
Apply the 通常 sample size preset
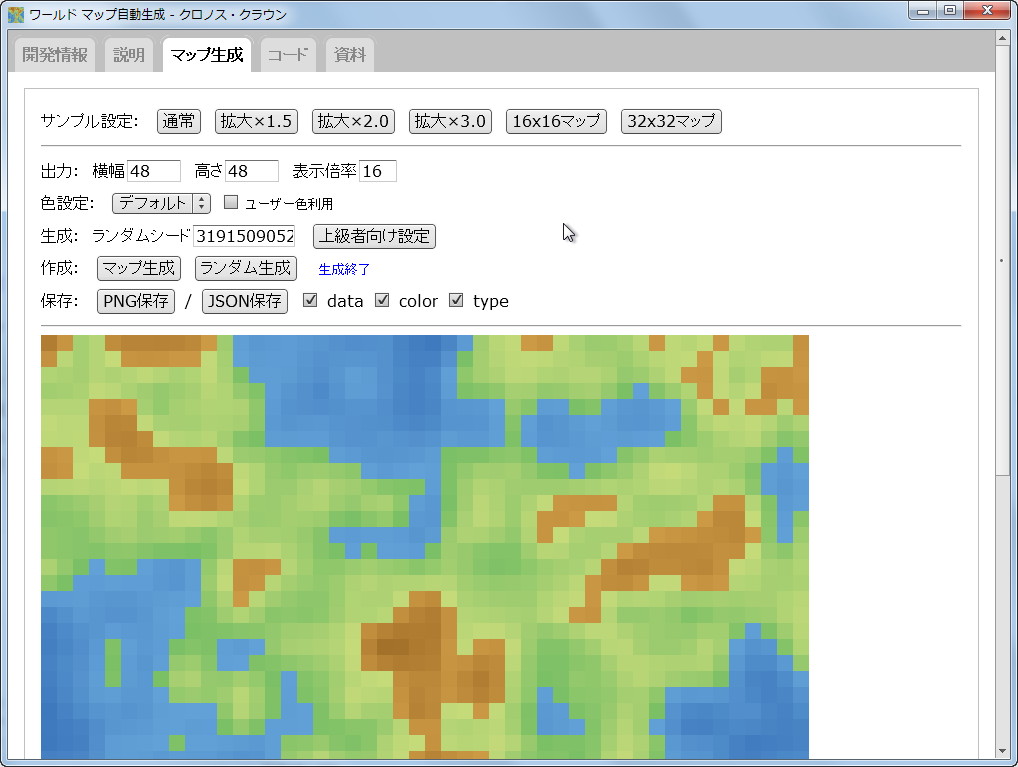178,121
